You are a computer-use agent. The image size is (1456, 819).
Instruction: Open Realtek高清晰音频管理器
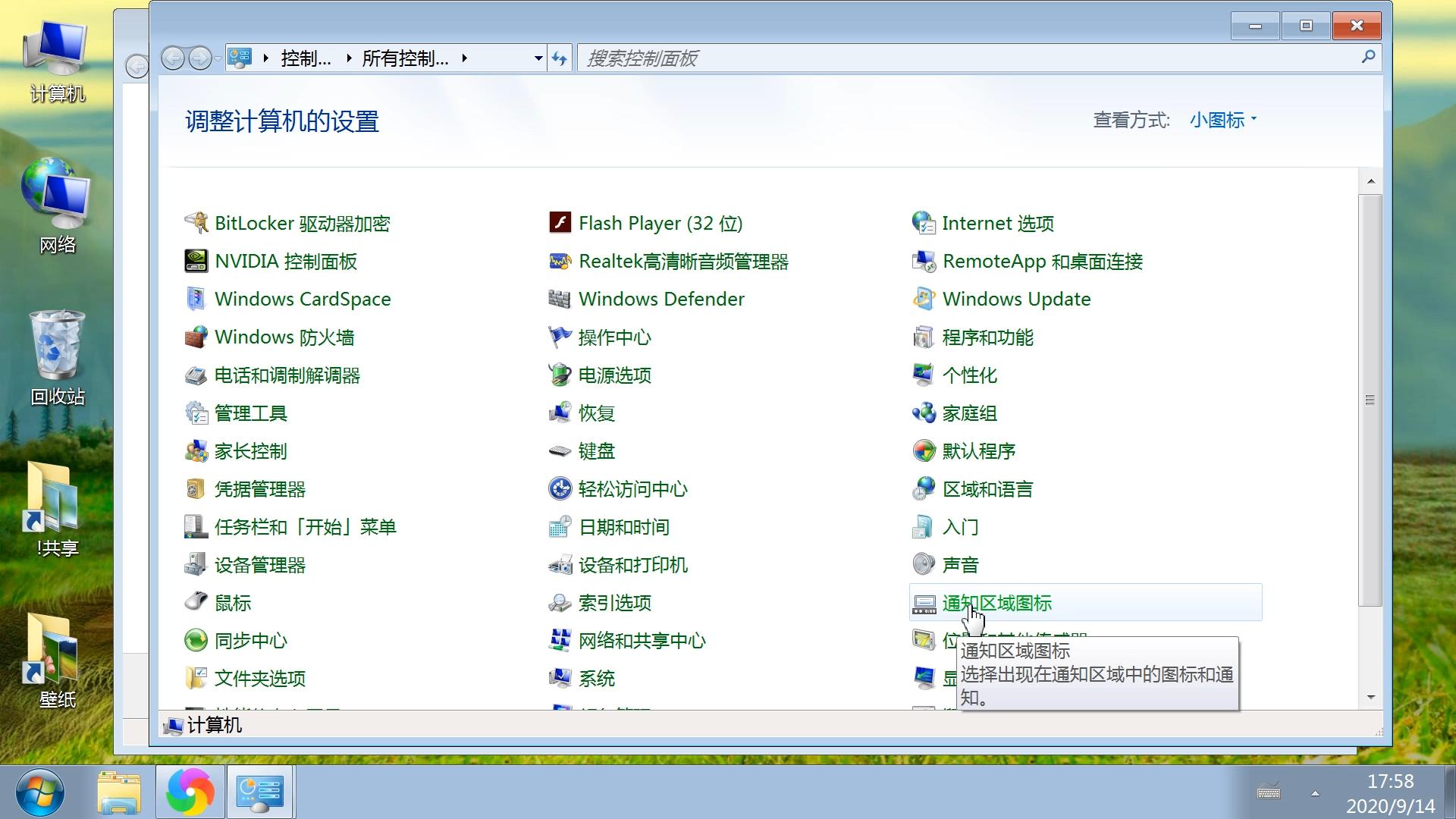tap(683, 261)
